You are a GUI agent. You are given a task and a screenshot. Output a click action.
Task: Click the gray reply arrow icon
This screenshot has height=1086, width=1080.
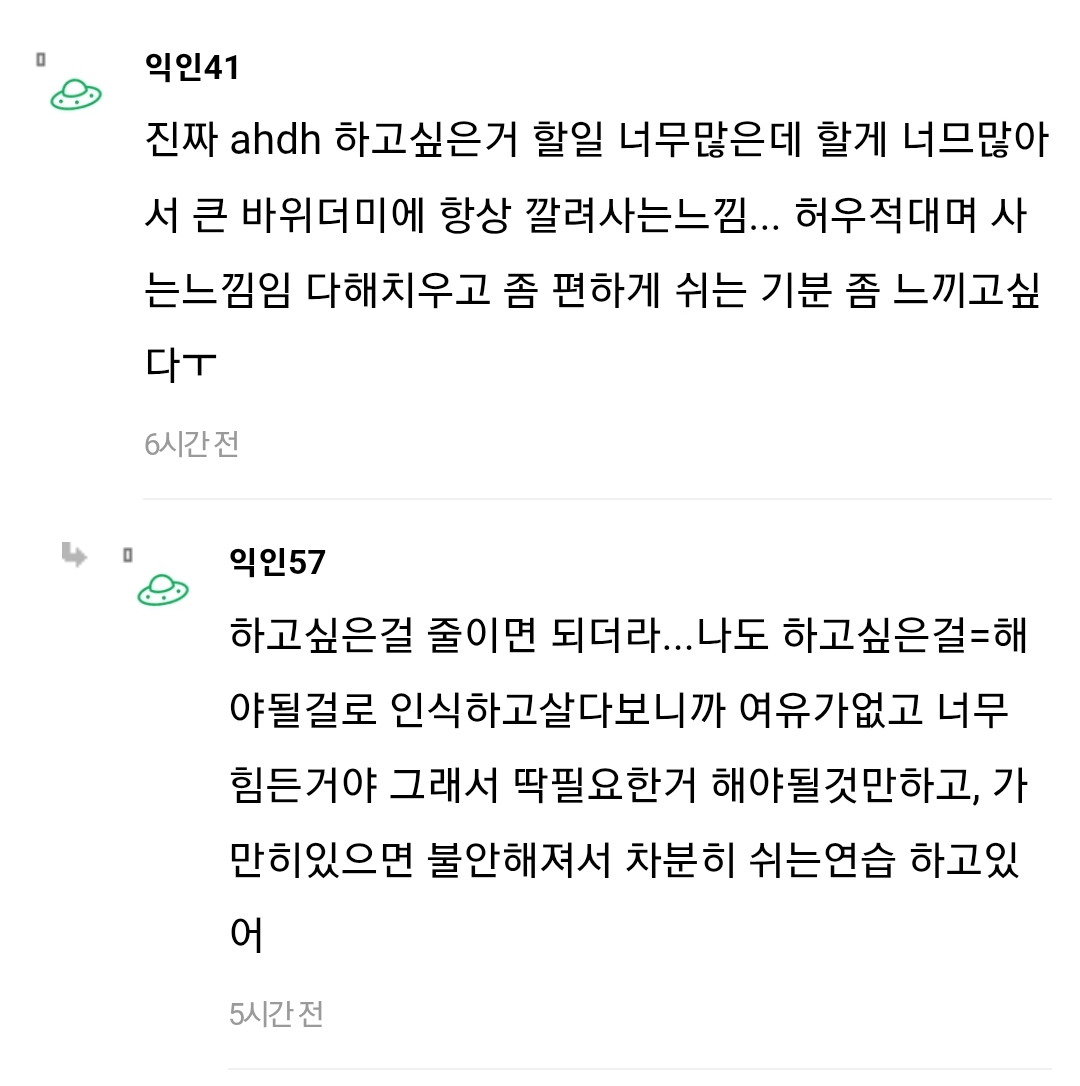[74, 554]
